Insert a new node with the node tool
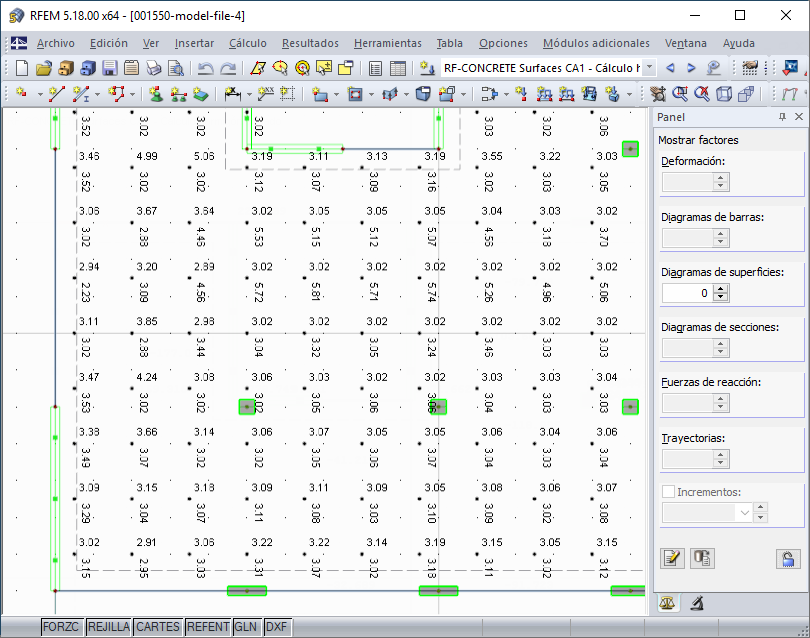The width and height of the screenshot is (810, 638). 22,94
